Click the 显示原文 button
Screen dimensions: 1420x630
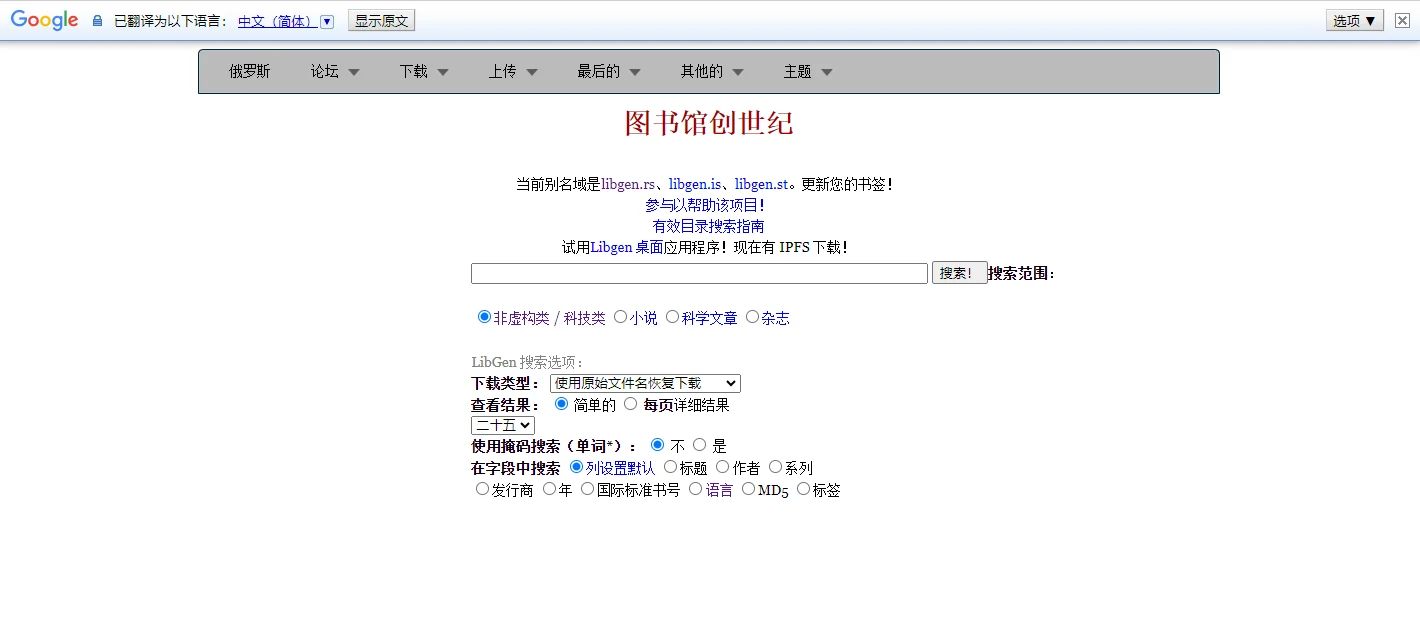tap(381, 21)
